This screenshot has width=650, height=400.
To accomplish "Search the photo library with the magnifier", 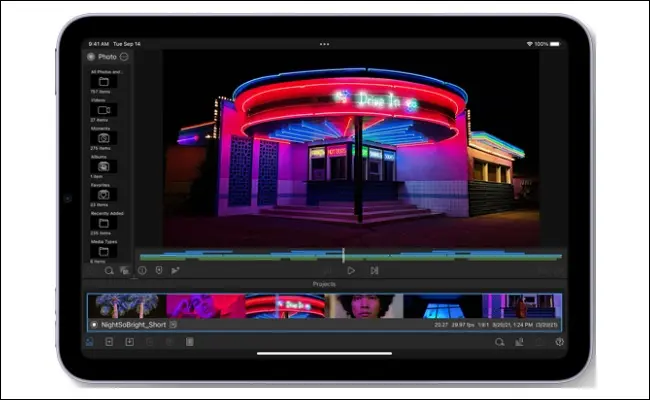I will coord(109,271).
